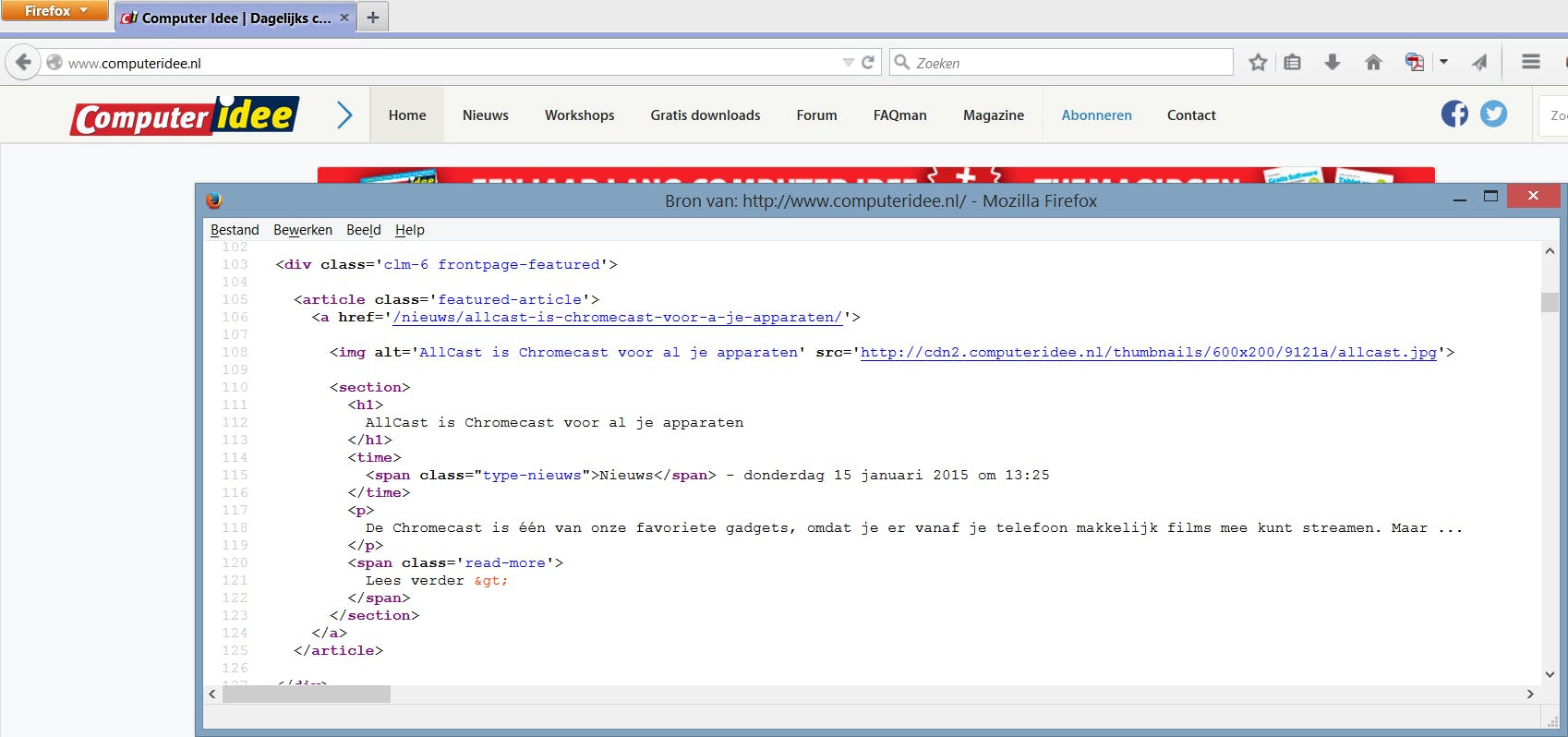Open the Firefox application menu button
The height and width of the screenshot is (737, 1568).
[54, 10]
